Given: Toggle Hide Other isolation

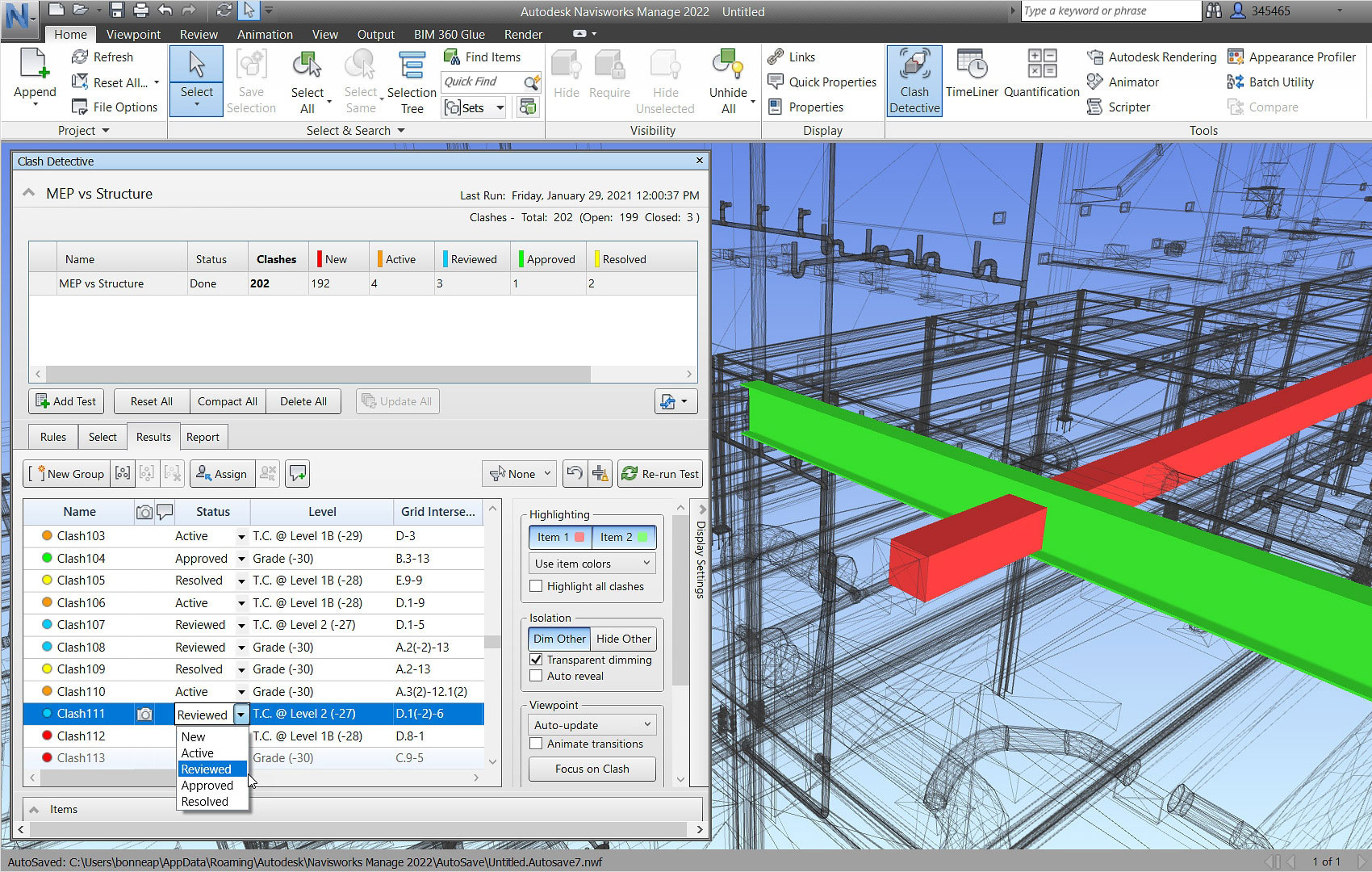Looking at the screenshot, I should point(623,639).
